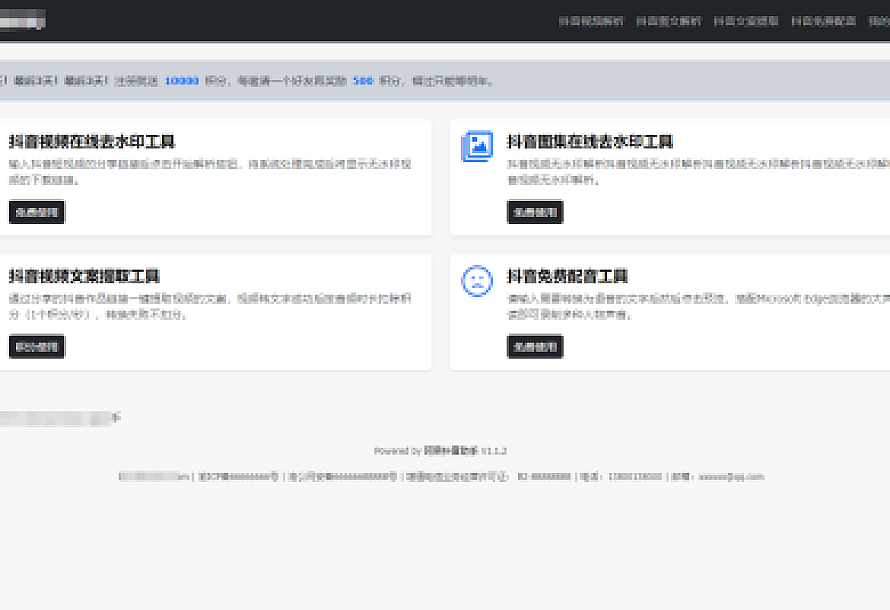Viewport: 890px width, 610px height.
Task: Open the 抖音视频解析 navigation item
Action: click(x=591, y=21)
